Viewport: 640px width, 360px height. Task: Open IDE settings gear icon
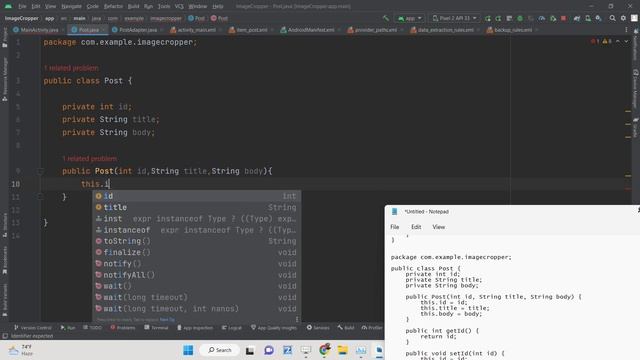(623, 18)
